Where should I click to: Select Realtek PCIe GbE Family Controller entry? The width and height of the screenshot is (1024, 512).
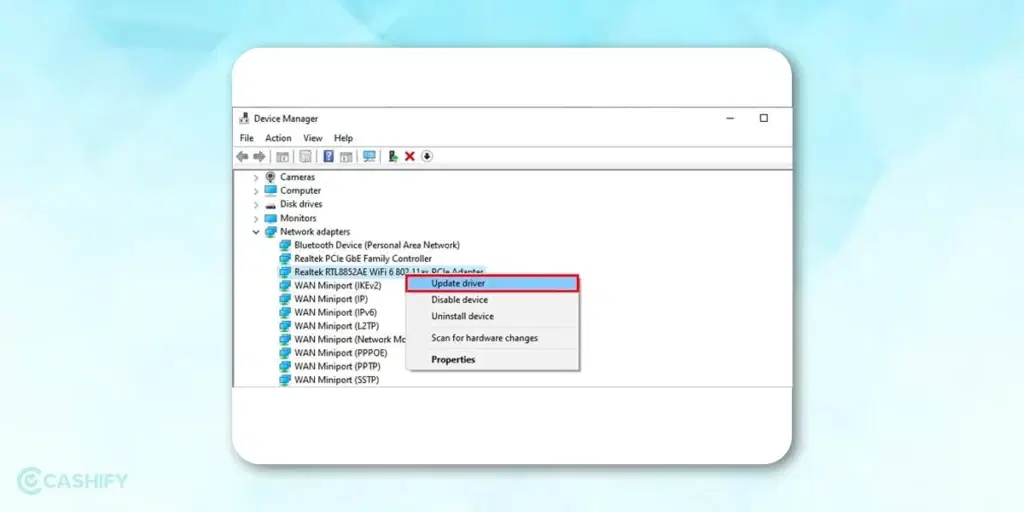pos(363,259)
